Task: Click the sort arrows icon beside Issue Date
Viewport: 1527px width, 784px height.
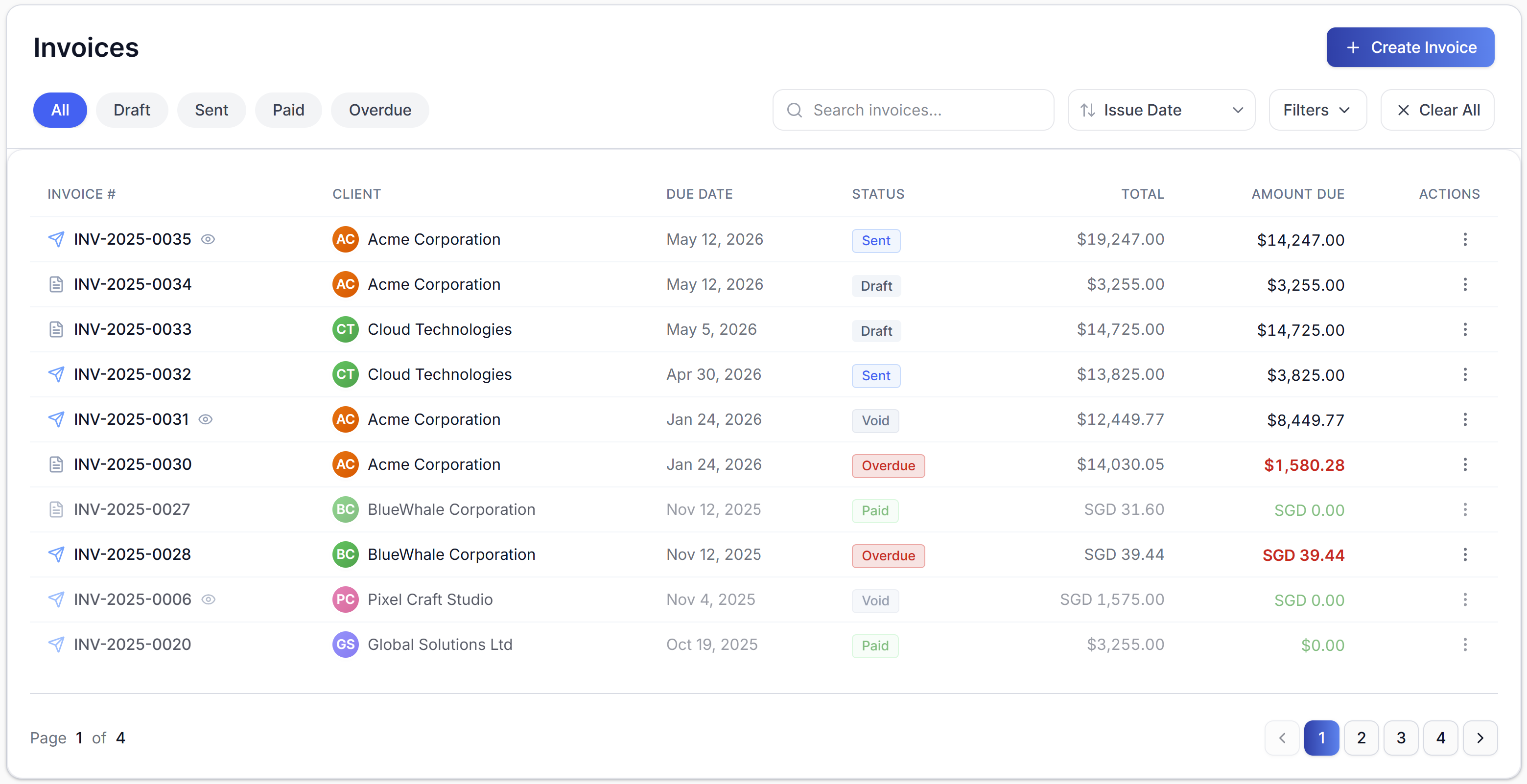Action: (1088, 110)
